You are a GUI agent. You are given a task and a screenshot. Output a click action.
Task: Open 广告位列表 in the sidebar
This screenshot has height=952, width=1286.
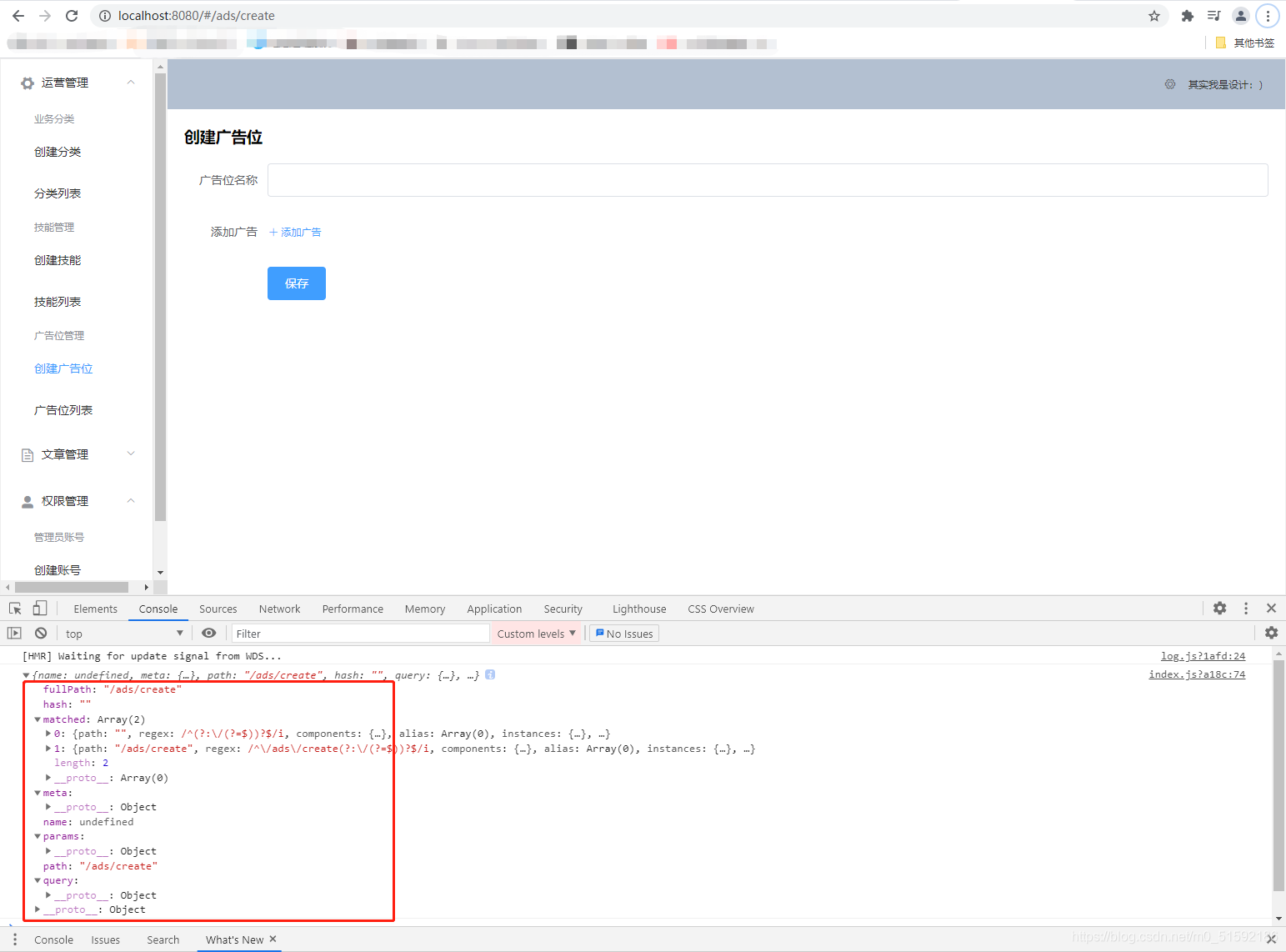63,410
